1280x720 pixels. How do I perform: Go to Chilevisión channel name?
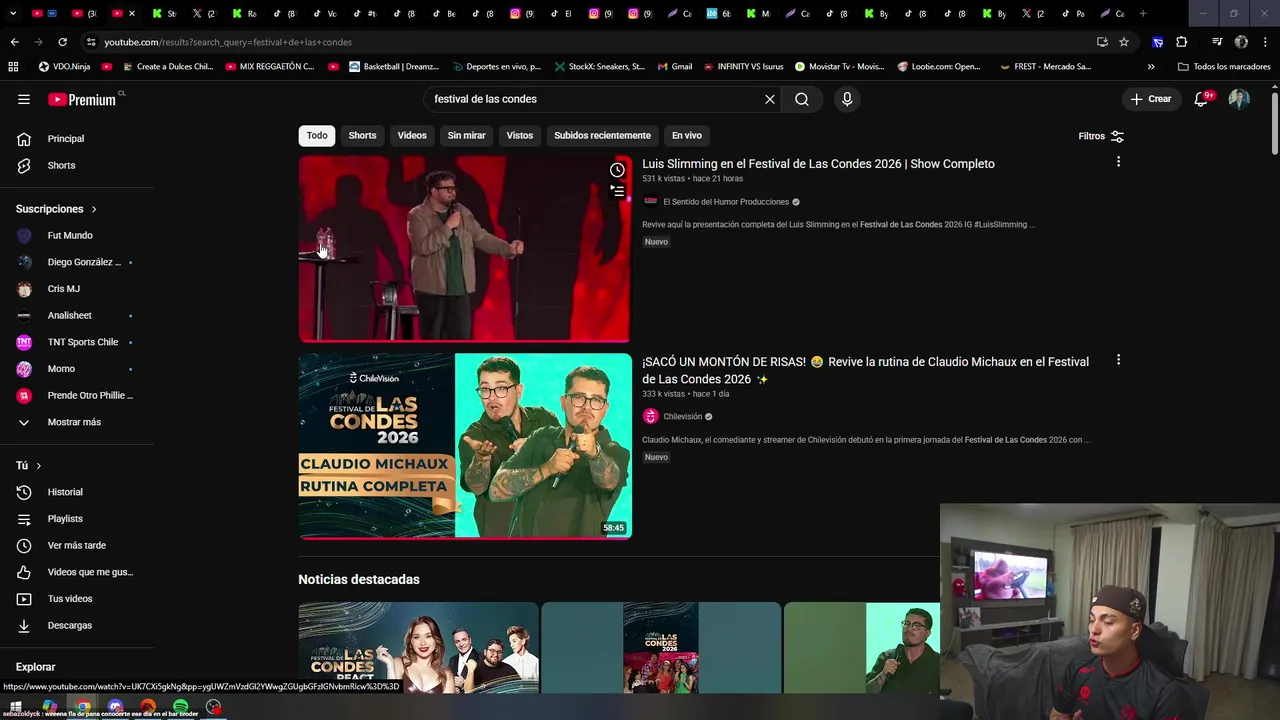point(683,417)
